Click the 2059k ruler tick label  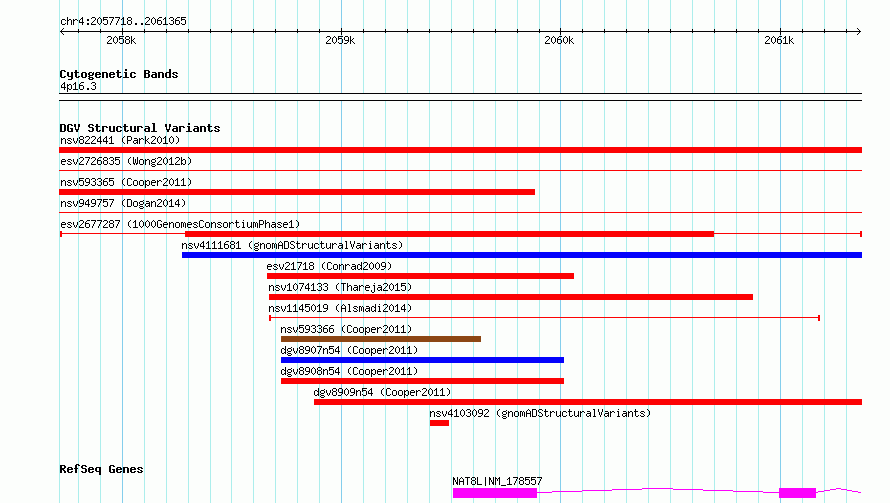click(340, 40)
